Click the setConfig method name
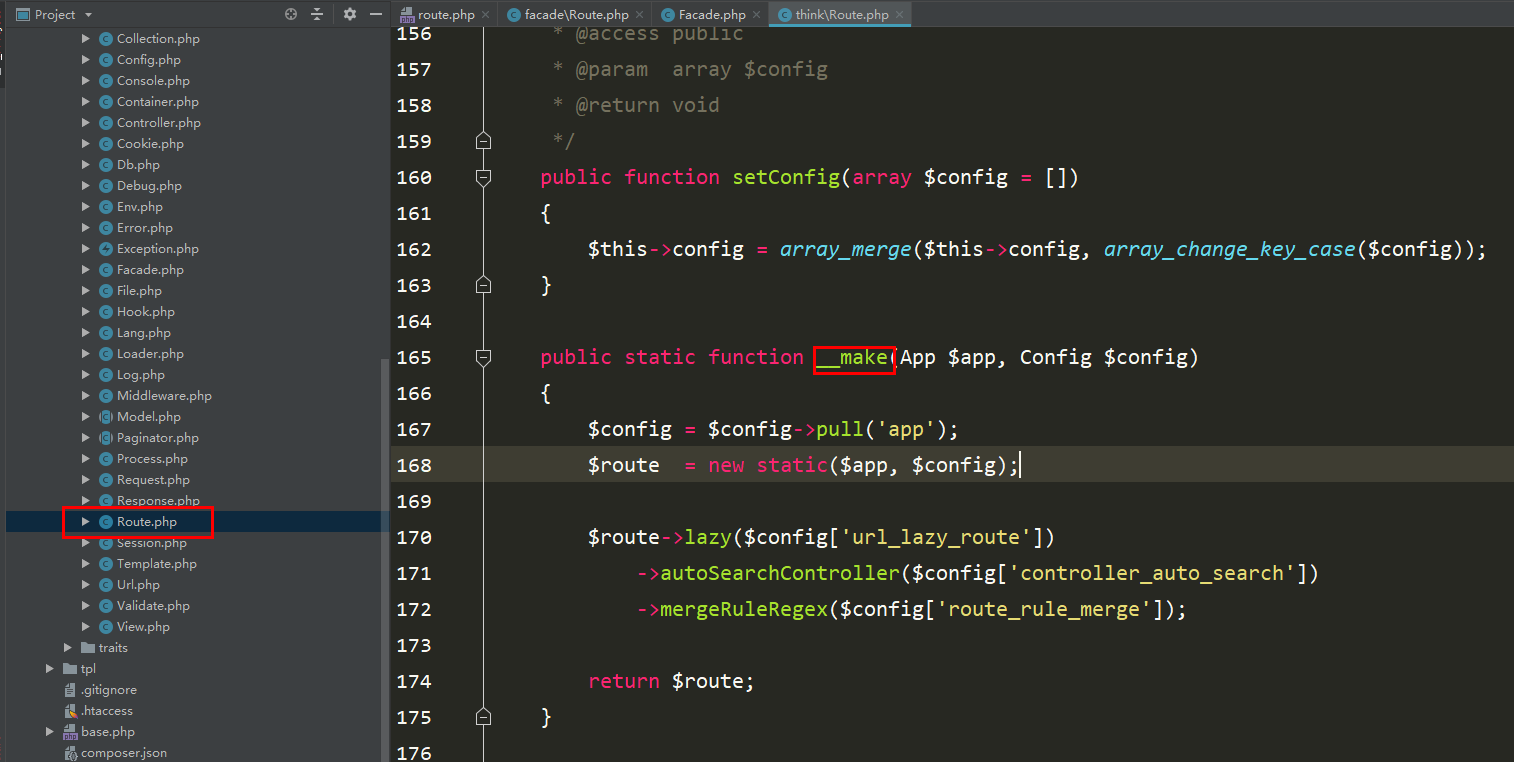The width and height of the screenshot is (1514, 762). (x=786, y=178)
